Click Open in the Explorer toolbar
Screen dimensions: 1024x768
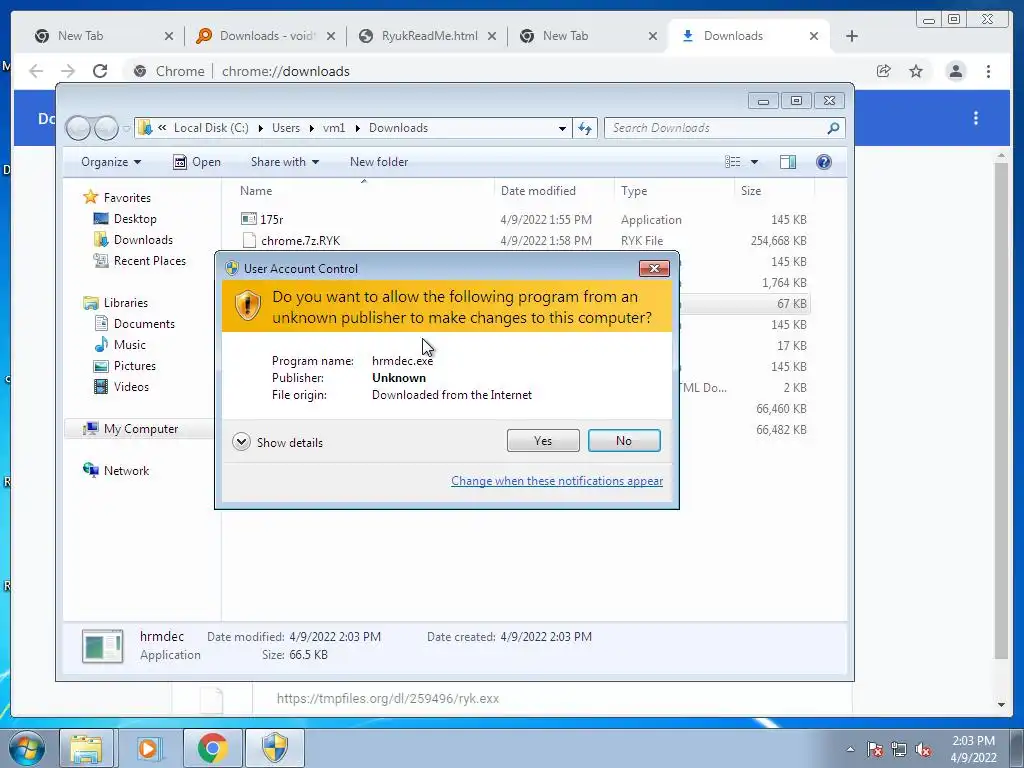click(197, 162)
